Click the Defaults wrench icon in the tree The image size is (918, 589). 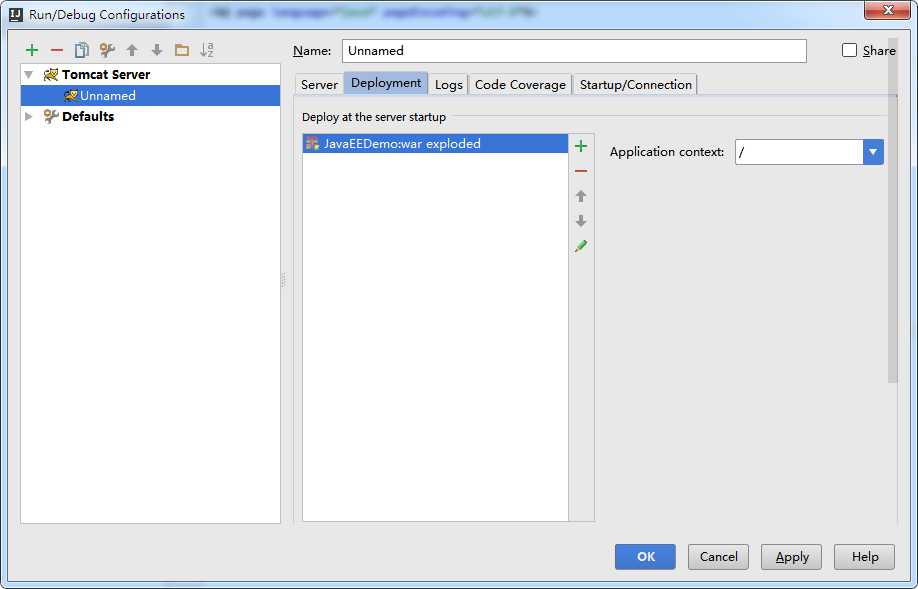pyautogui.click(x=51, y=116)
